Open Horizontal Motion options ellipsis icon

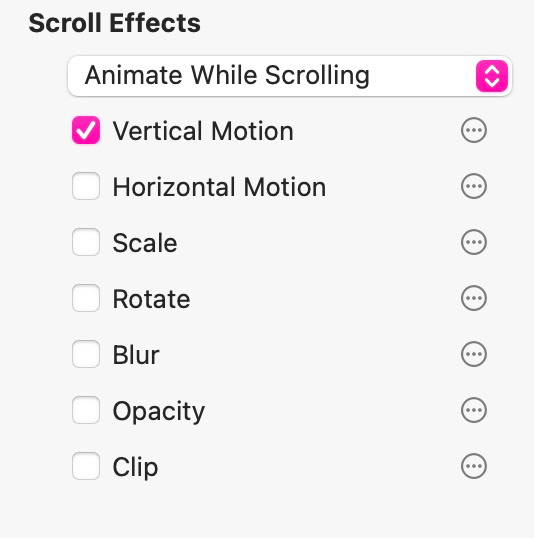[x=474, y=186]
